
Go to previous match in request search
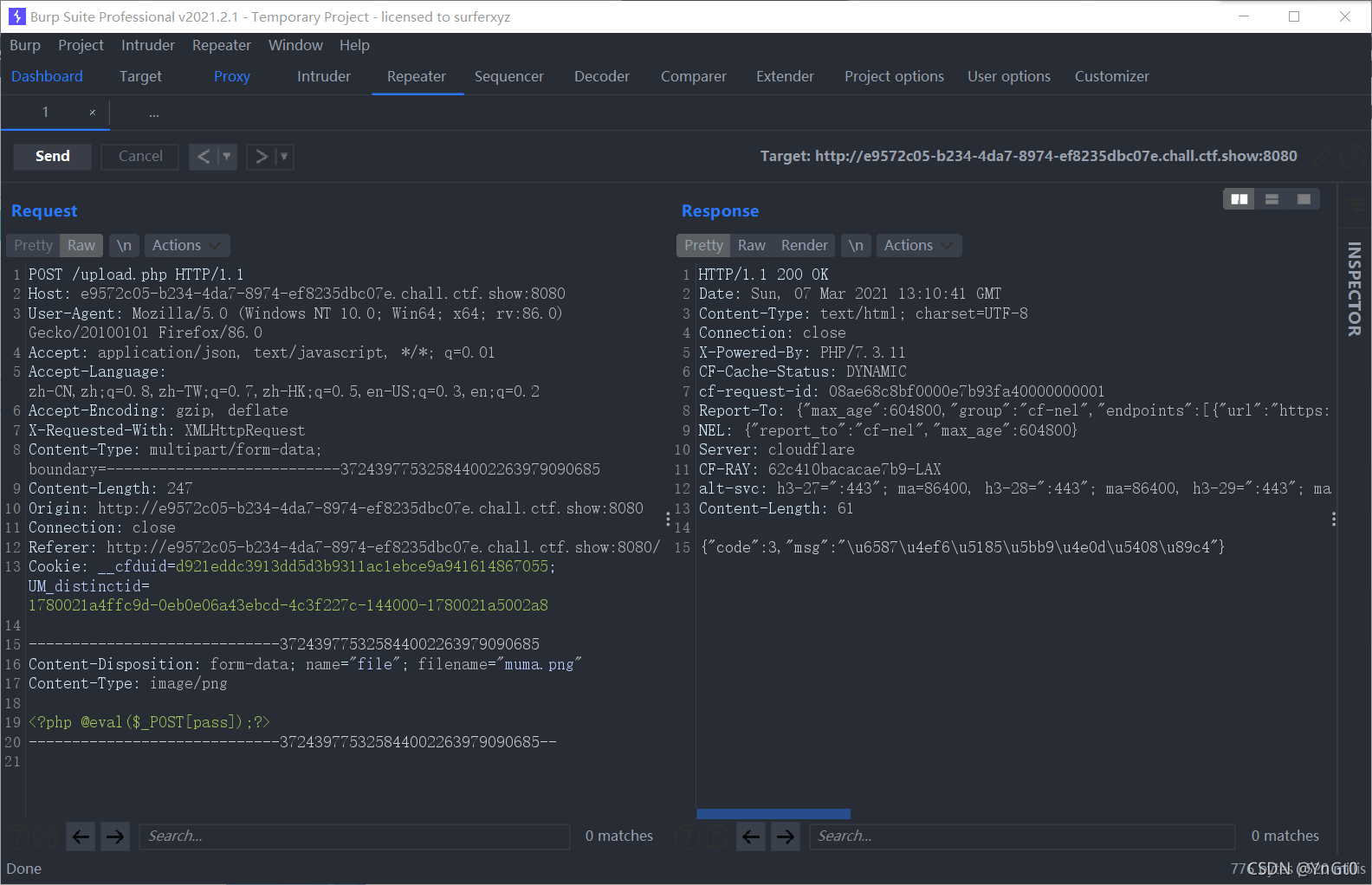tap(81, 837)
